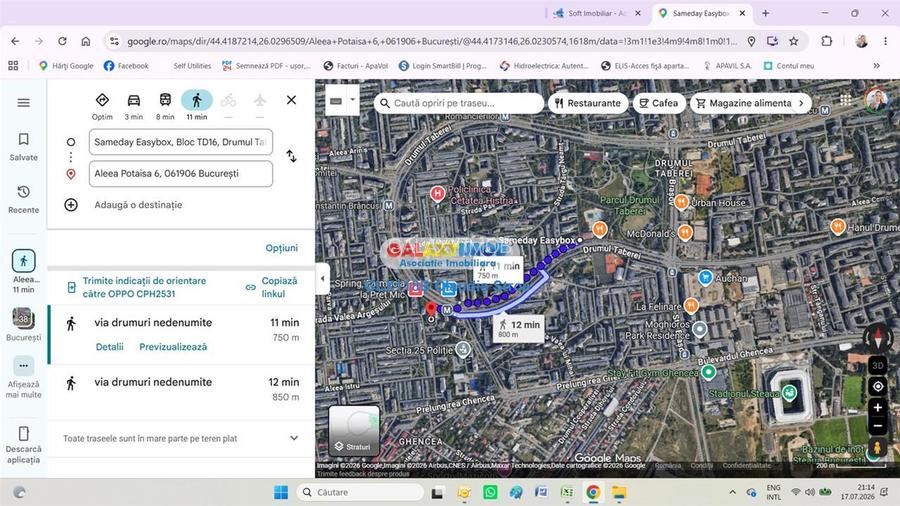Choose the flights travel mode icon
Viewport: 900px width, 506px height.
click(x=260, y=100)
